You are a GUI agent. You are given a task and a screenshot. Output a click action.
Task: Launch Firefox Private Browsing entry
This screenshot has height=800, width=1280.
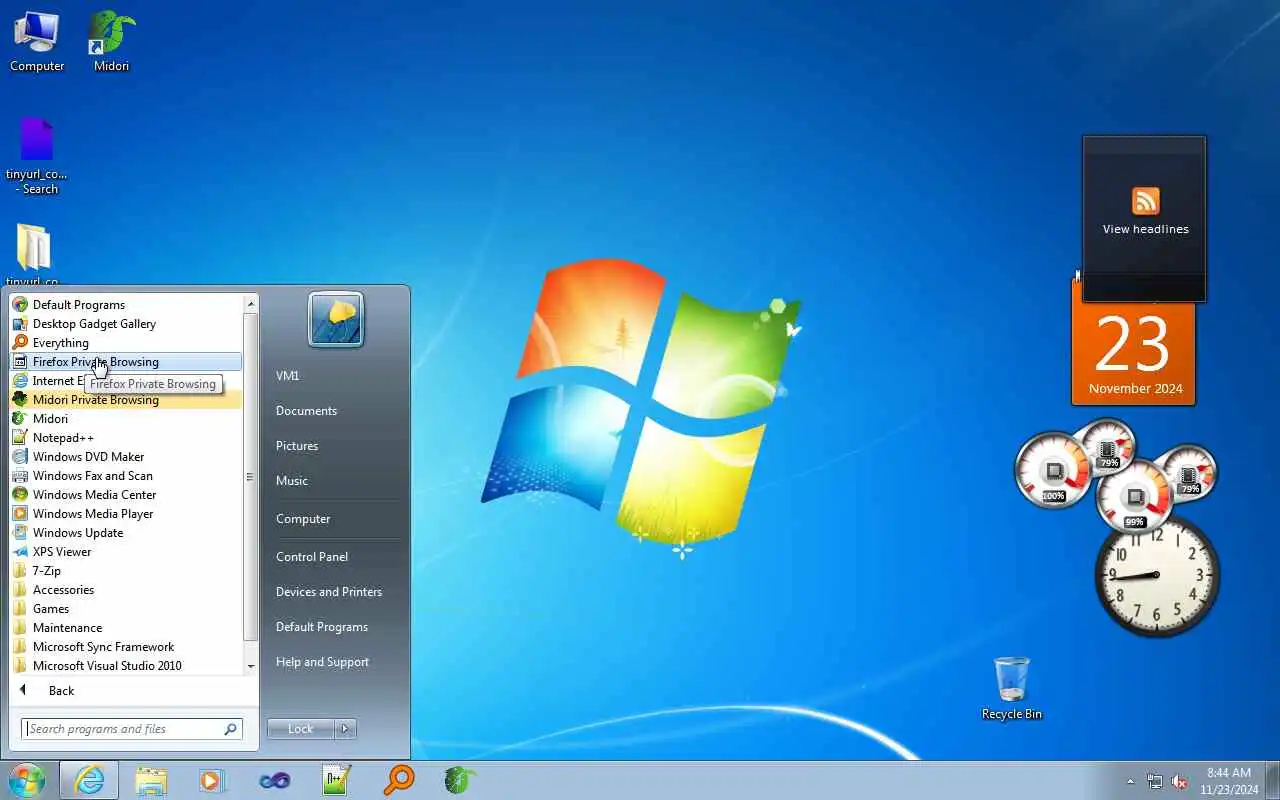click(x=126, y=362)
